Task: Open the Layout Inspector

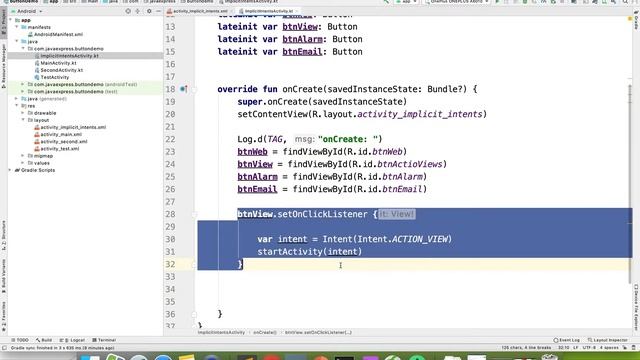Action: point(607,340)
